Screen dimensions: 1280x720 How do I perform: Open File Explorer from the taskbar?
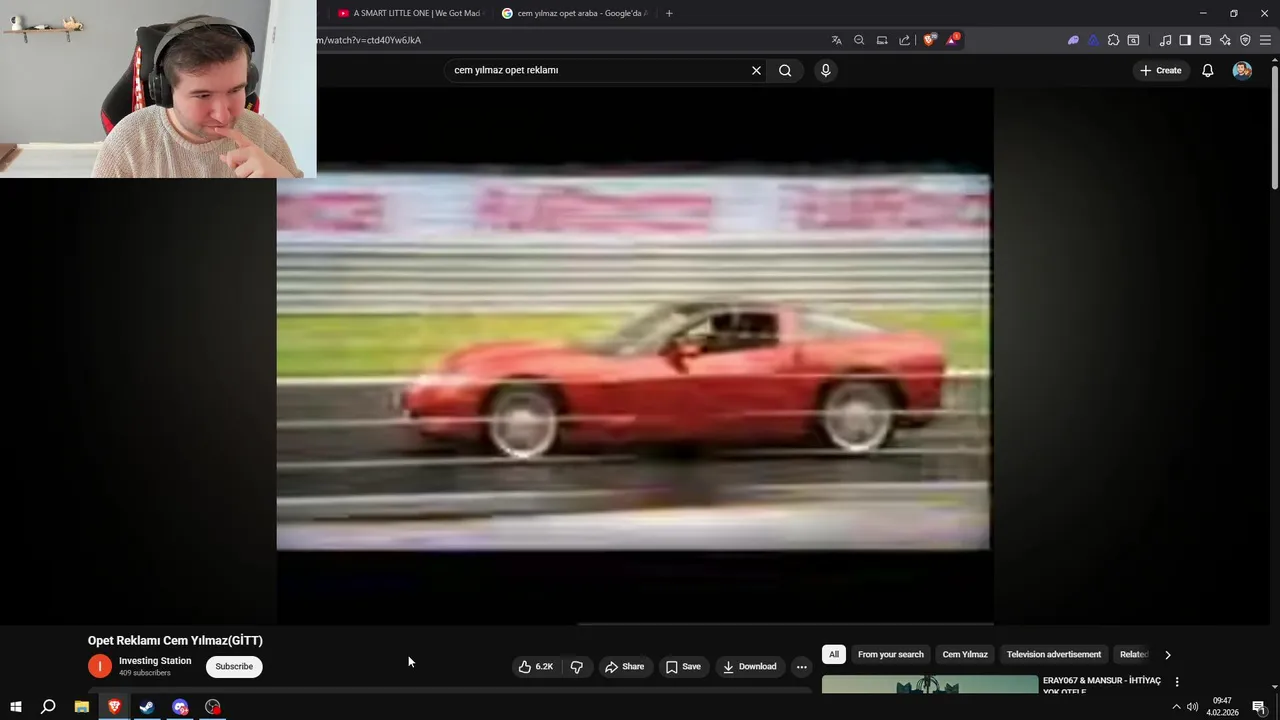click(x=82, y=707)
